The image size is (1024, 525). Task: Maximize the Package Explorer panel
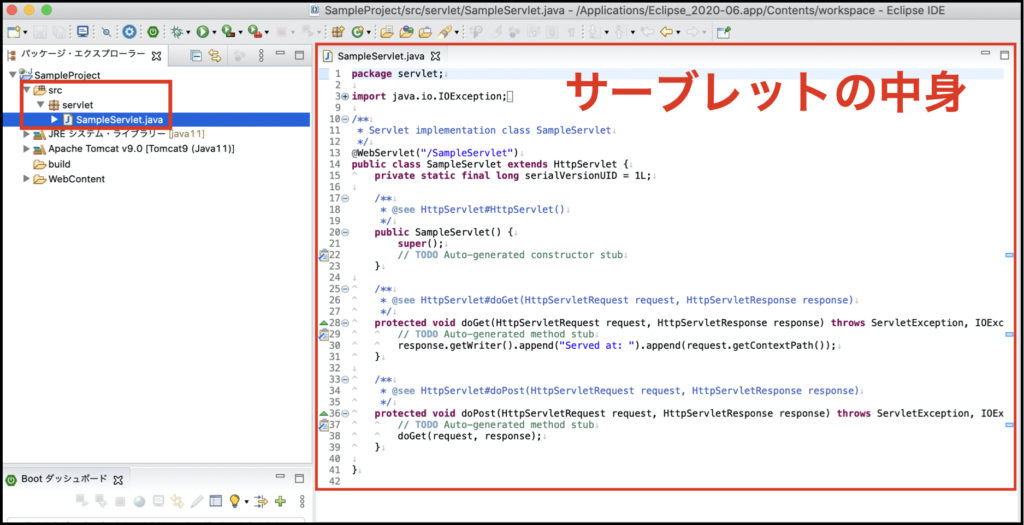point(300,56)
